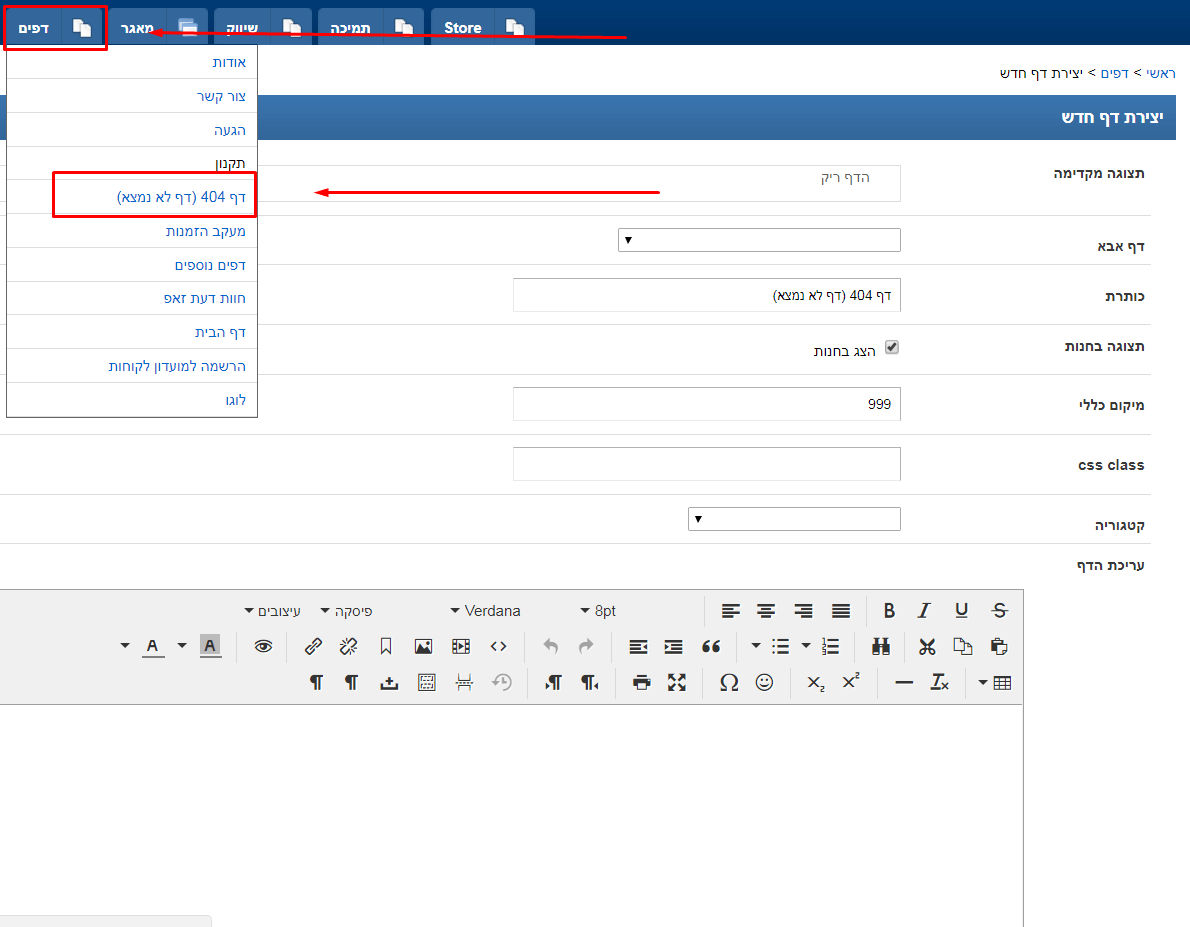The image size is (1190, 927).
Task: Insert a special character with the Omega icon
Action: 729,683
